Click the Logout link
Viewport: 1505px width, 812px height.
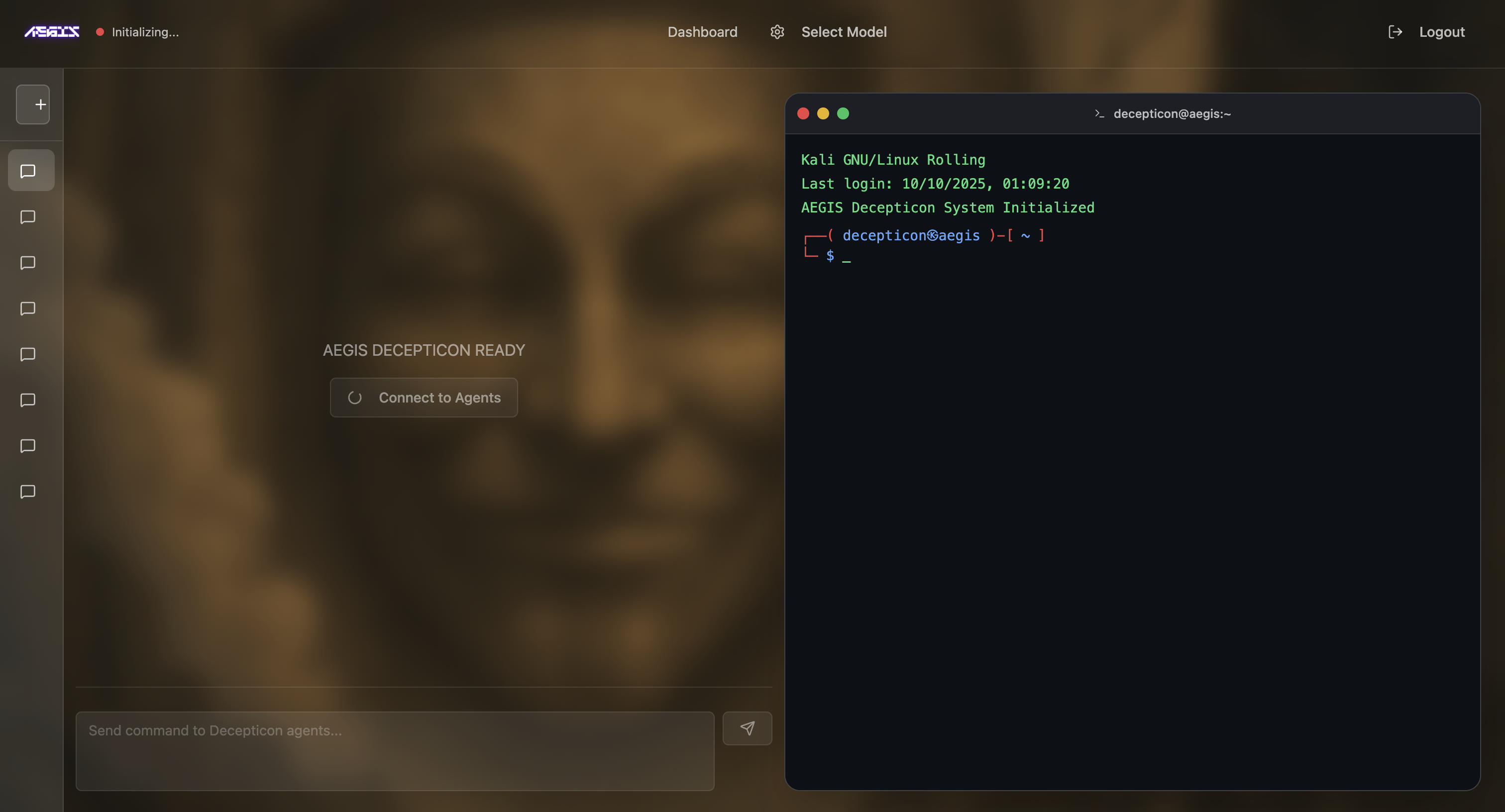click(x=1442, y=32)
